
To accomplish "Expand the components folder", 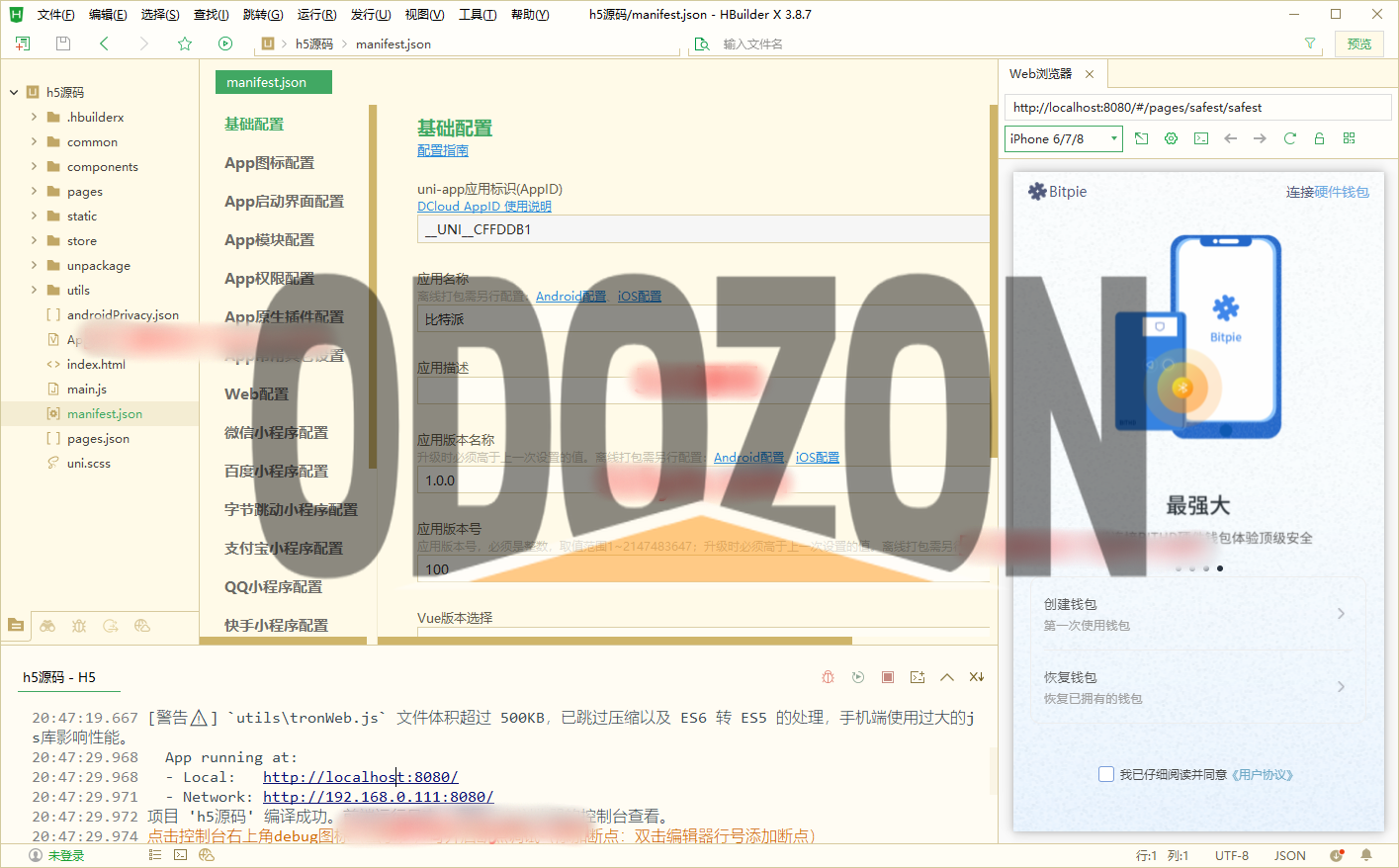I will tap(35, 166).
